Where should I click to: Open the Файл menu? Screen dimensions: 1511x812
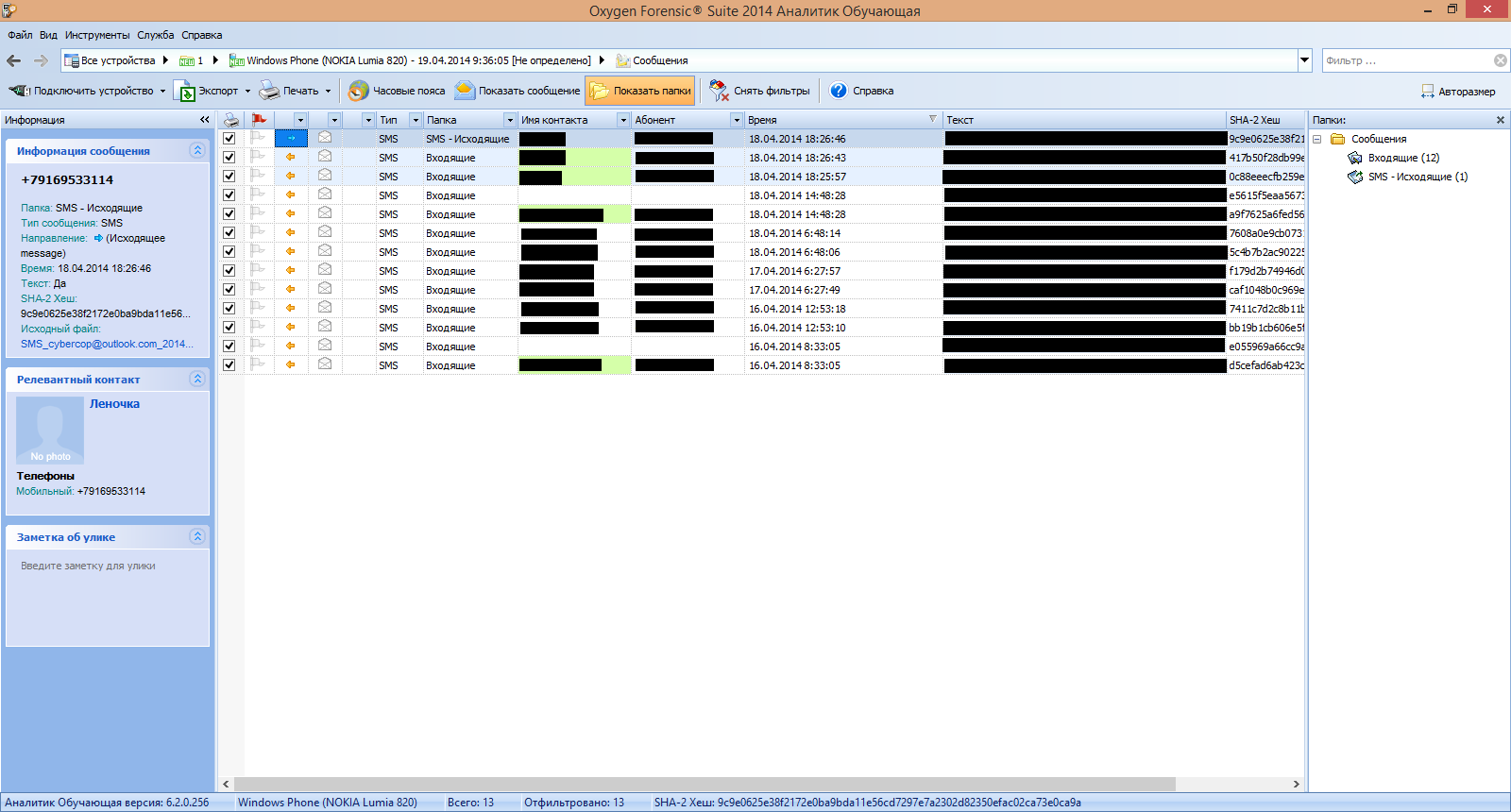pos(20,35)
